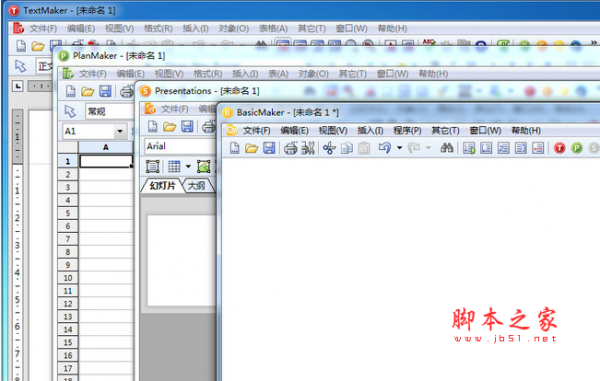Click the Save disk icon in Presentations window
This screenshot has width=600, height=381.
pos(187,126)
